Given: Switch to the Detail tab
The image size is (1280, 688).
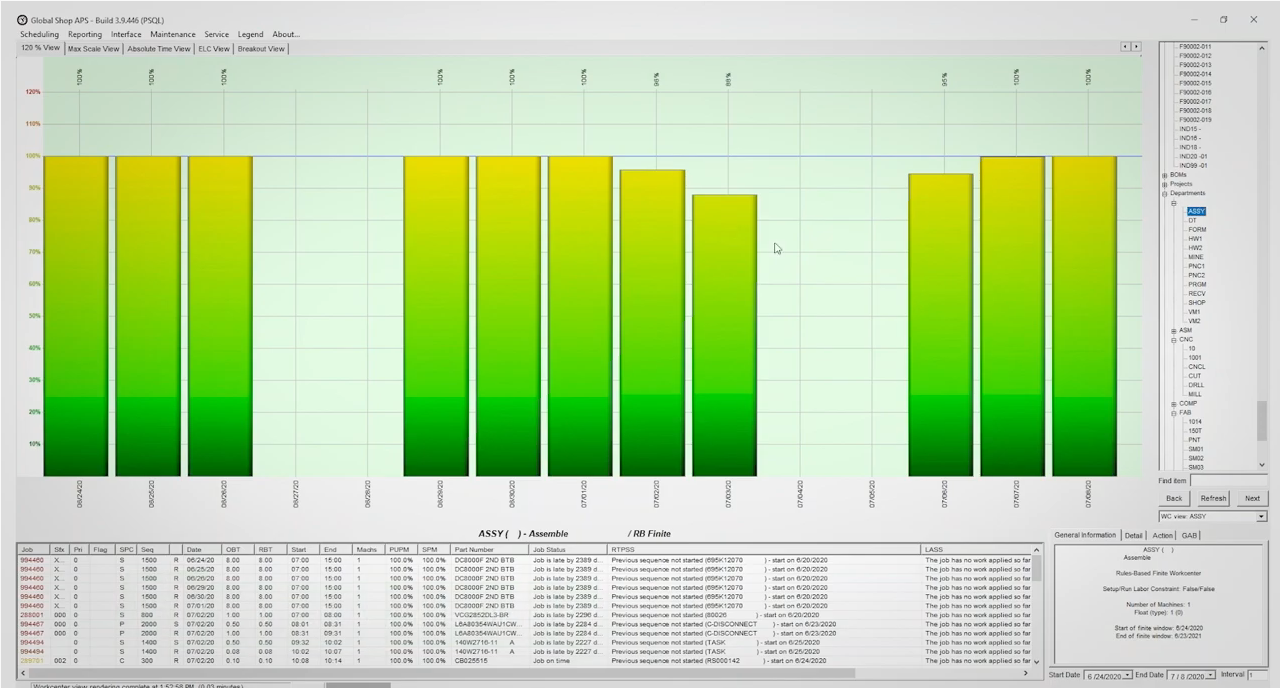Looking at the screenshot, I should coord(1133,535).
